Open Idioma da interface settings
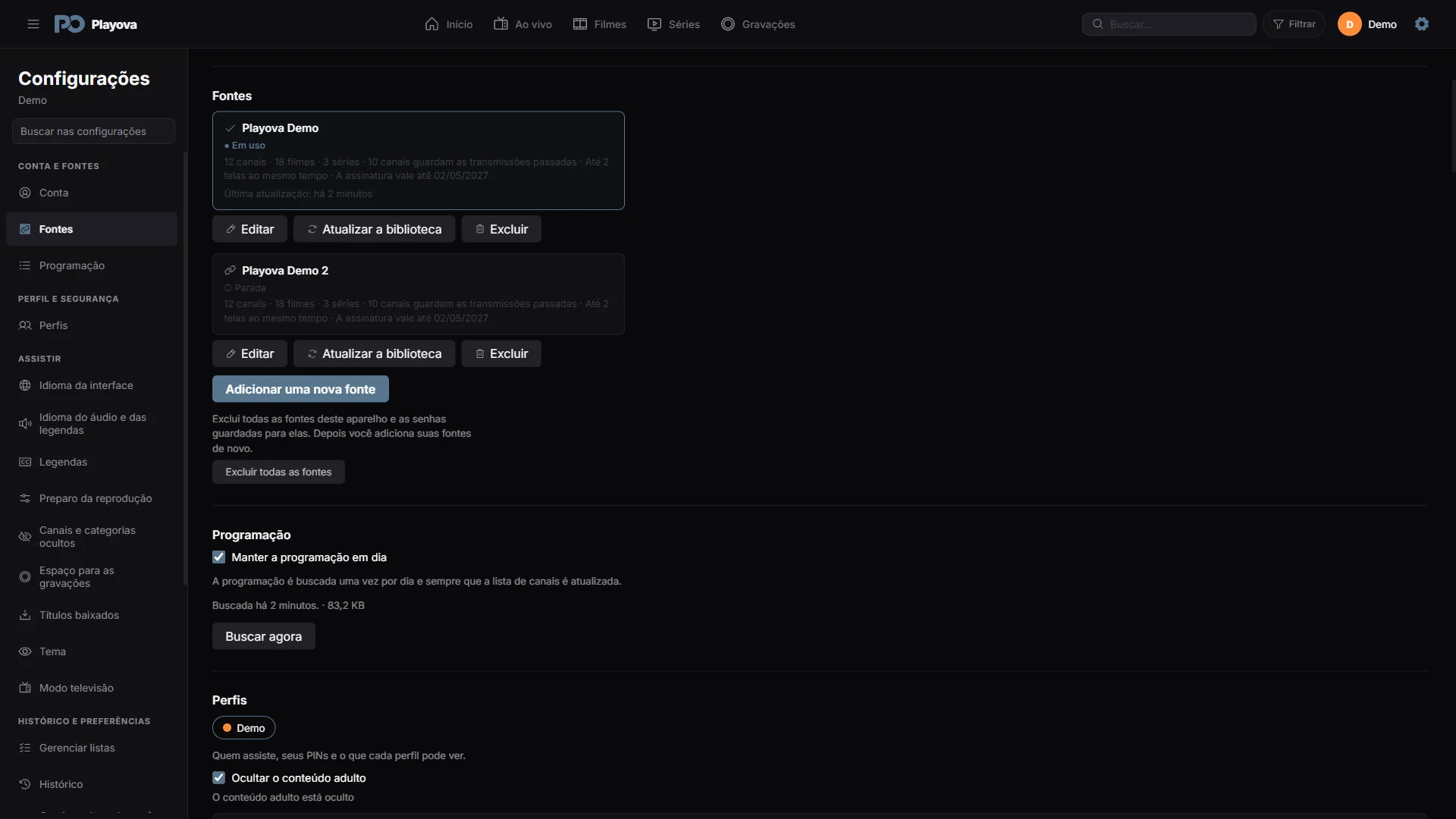 coord(92,385)
